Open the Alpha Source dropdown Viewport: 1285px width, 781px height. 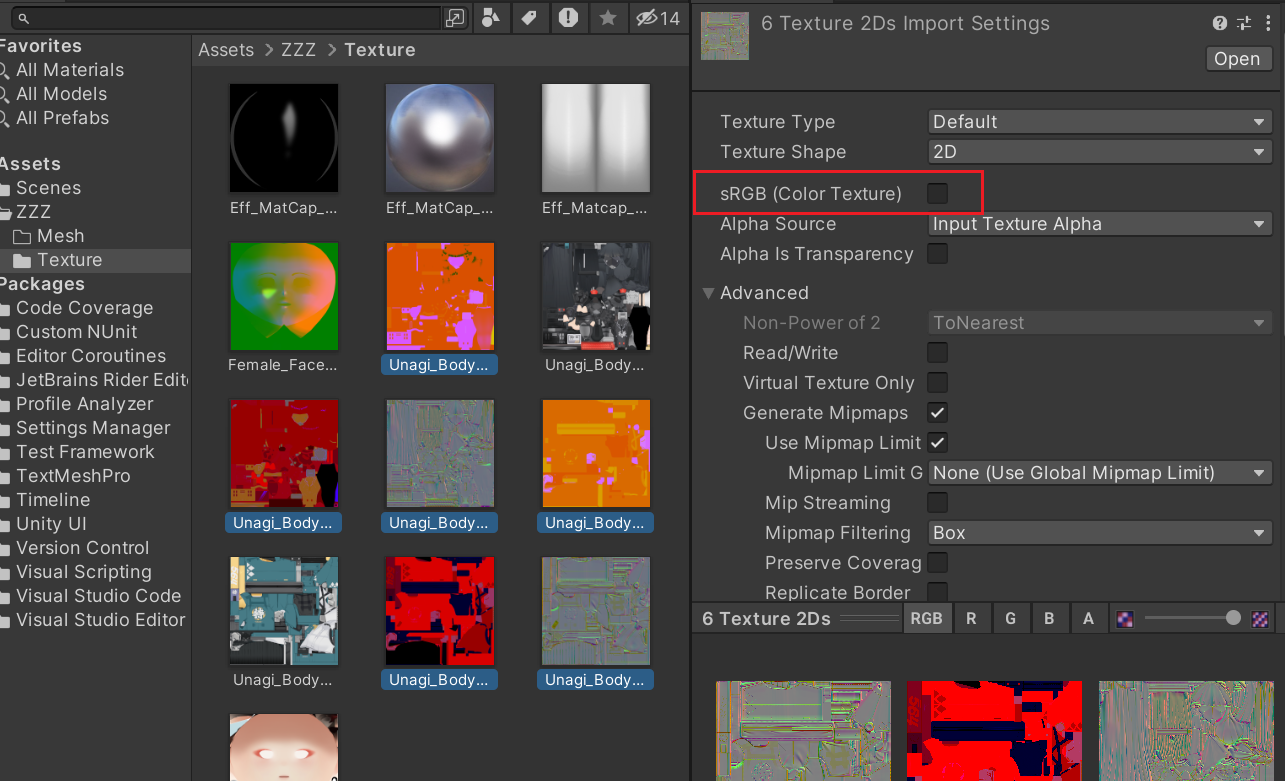[1099, 224]
